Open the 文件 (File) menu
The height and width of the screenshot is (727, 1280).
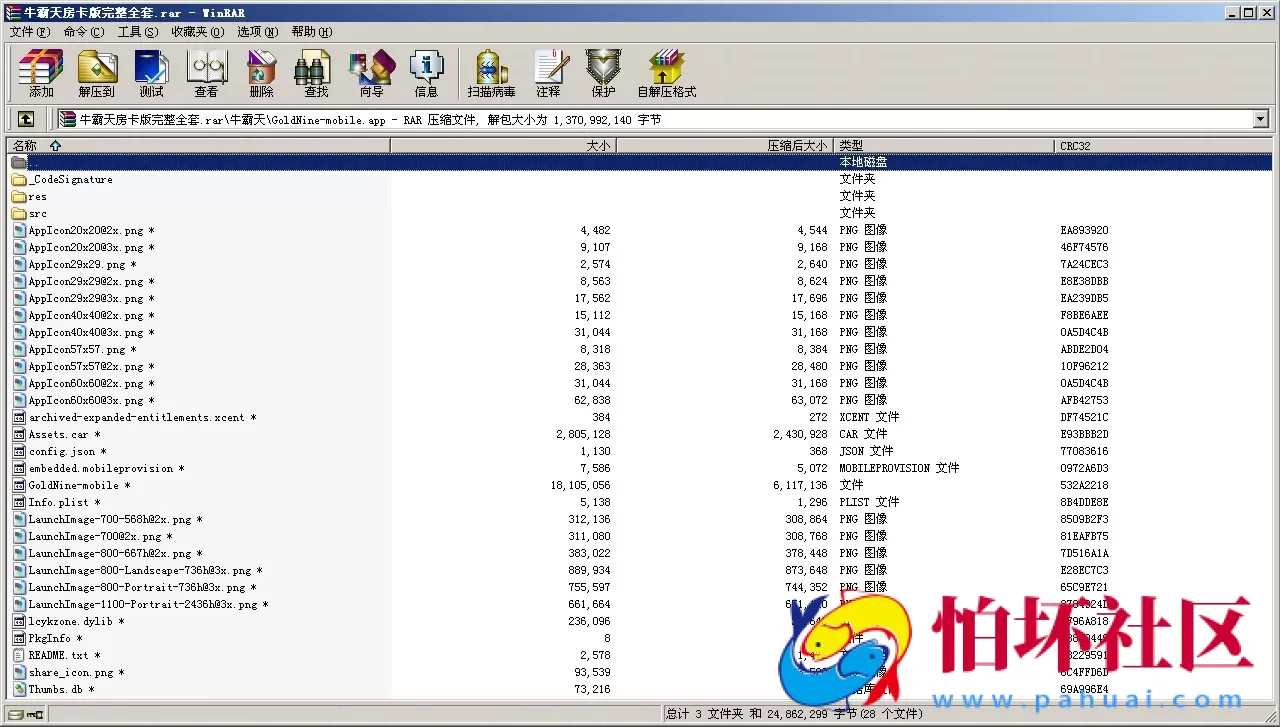pyautogui.click(x=29, y=32)
